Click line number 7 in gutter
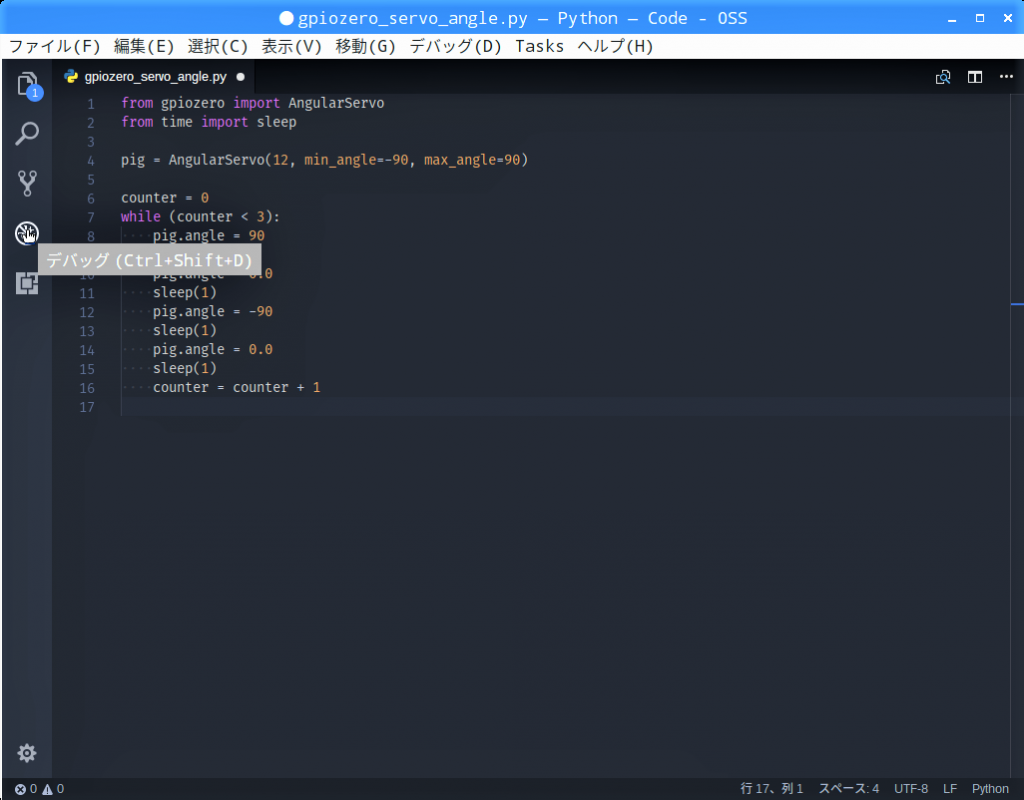The image size is (1024, 800). click(91, 217)
